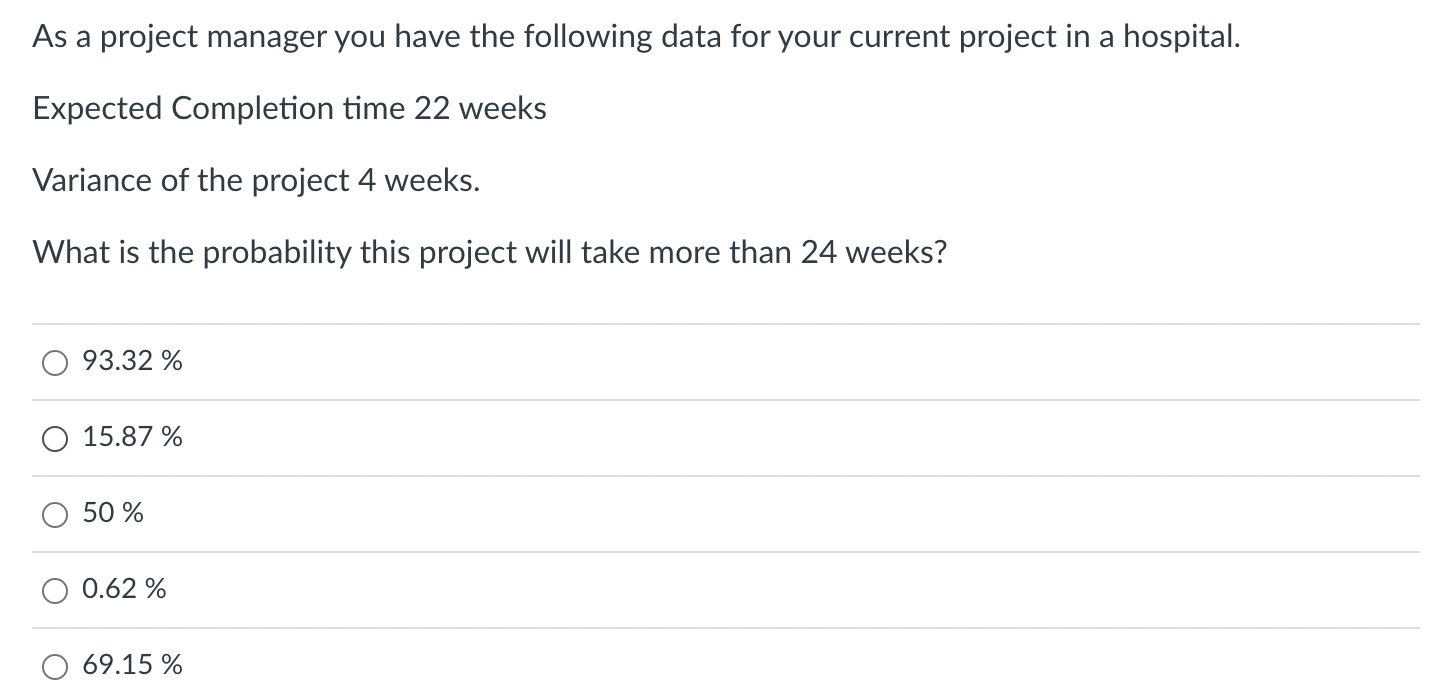Select the 50 % radio button
Viewport: 1440px width, 700px height.
pyautogui.click(x=55, y=514)
